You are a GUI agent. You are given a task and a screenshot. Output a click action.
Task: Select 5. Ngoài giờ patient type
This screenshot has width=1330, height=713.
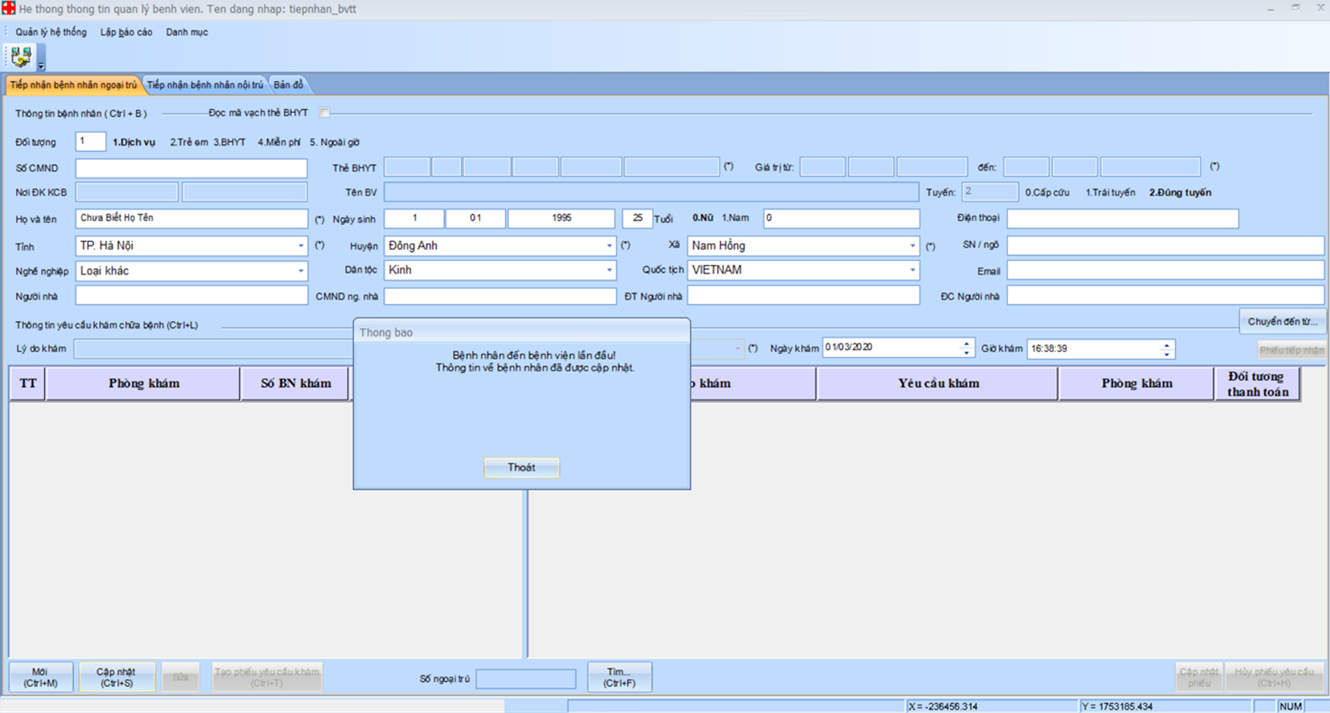coord(335,143)
